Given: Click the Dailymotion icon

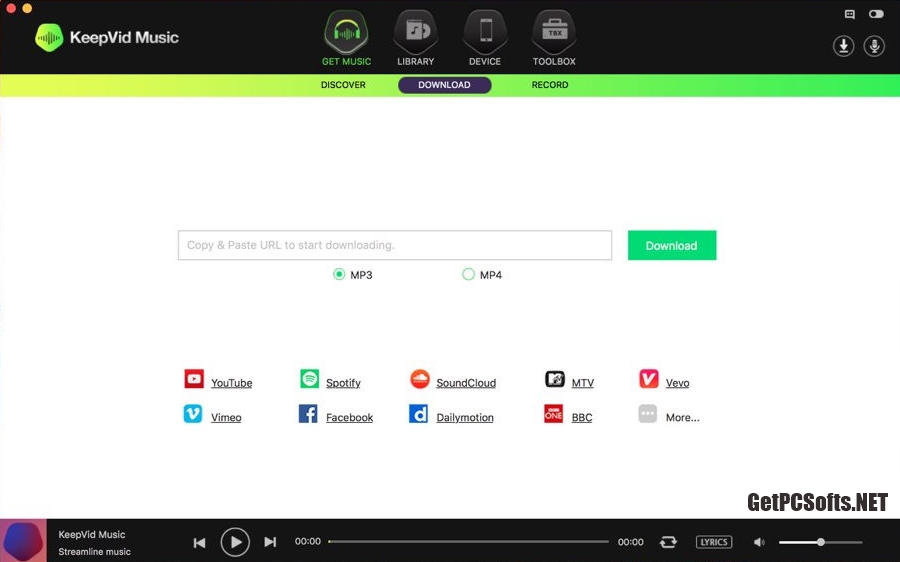Looking at the screenshot, I should (x=418, y=413).
